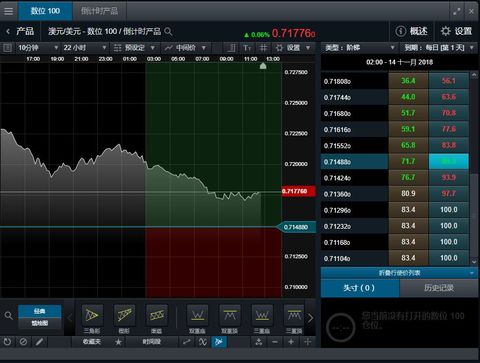Select the 楔形 wedge pattern
Screen dimensions: 480x363
click(x=124, y=319)
